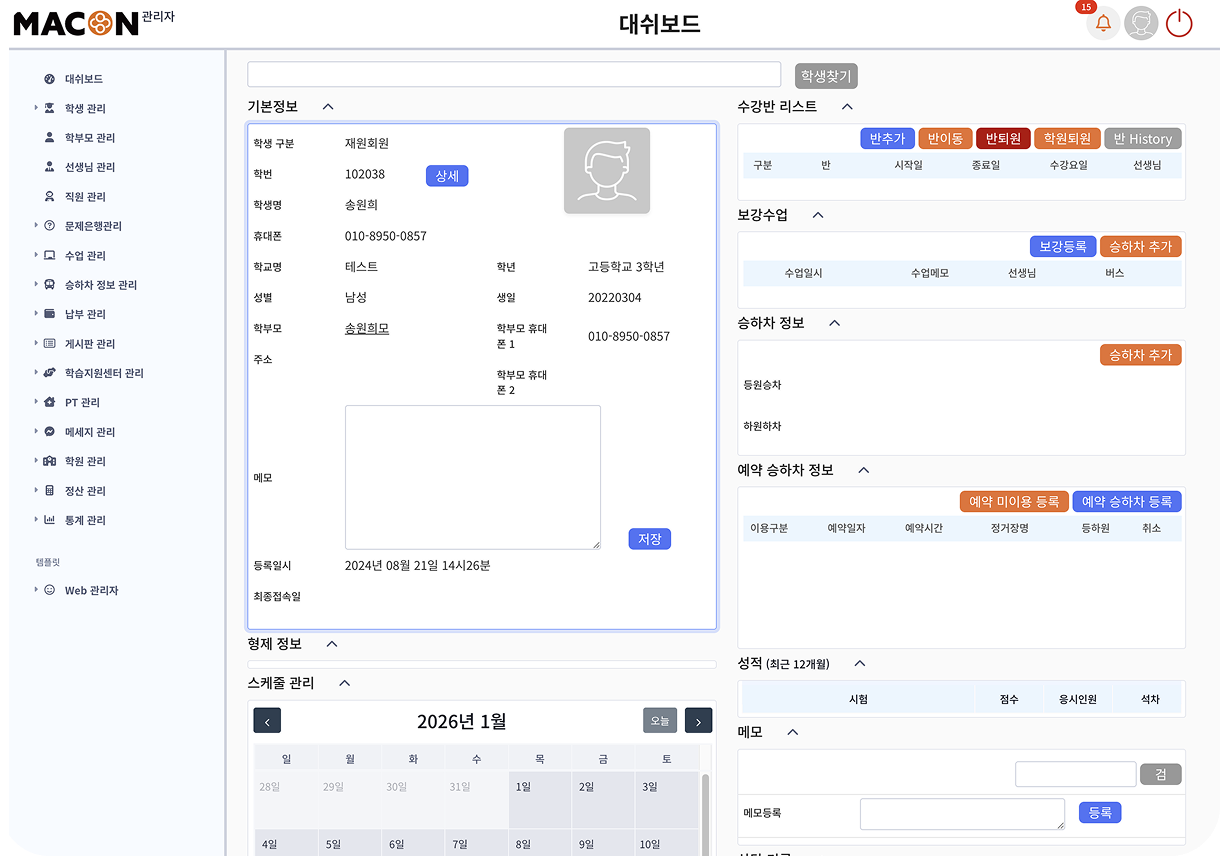
Task: Click the student profile photo placeholder
Action: click(606, 171)
